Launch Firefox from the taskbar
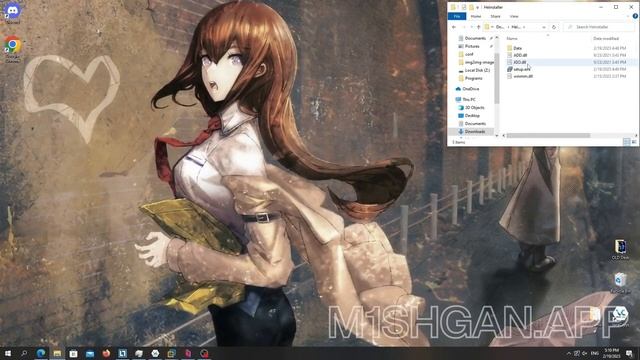The width and height of the screenshot is (640, 360). [106, 353]
